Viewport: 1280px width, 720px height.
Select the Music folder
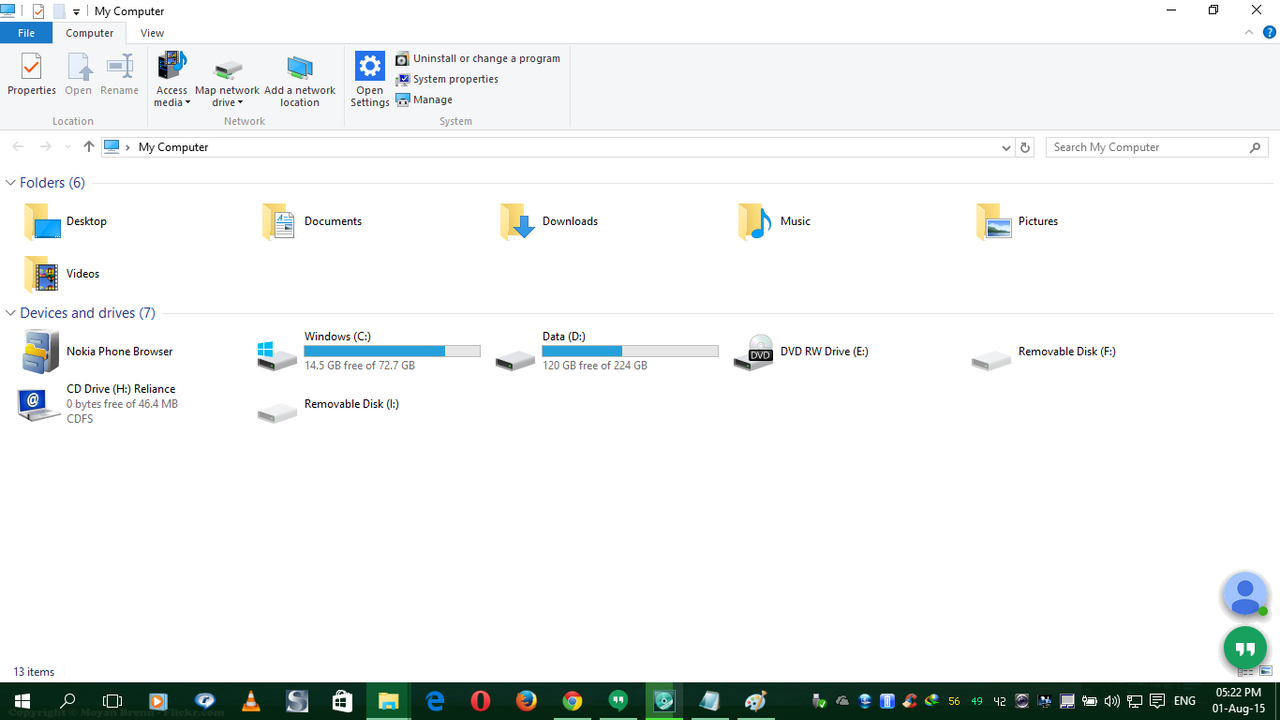point(774,221)
